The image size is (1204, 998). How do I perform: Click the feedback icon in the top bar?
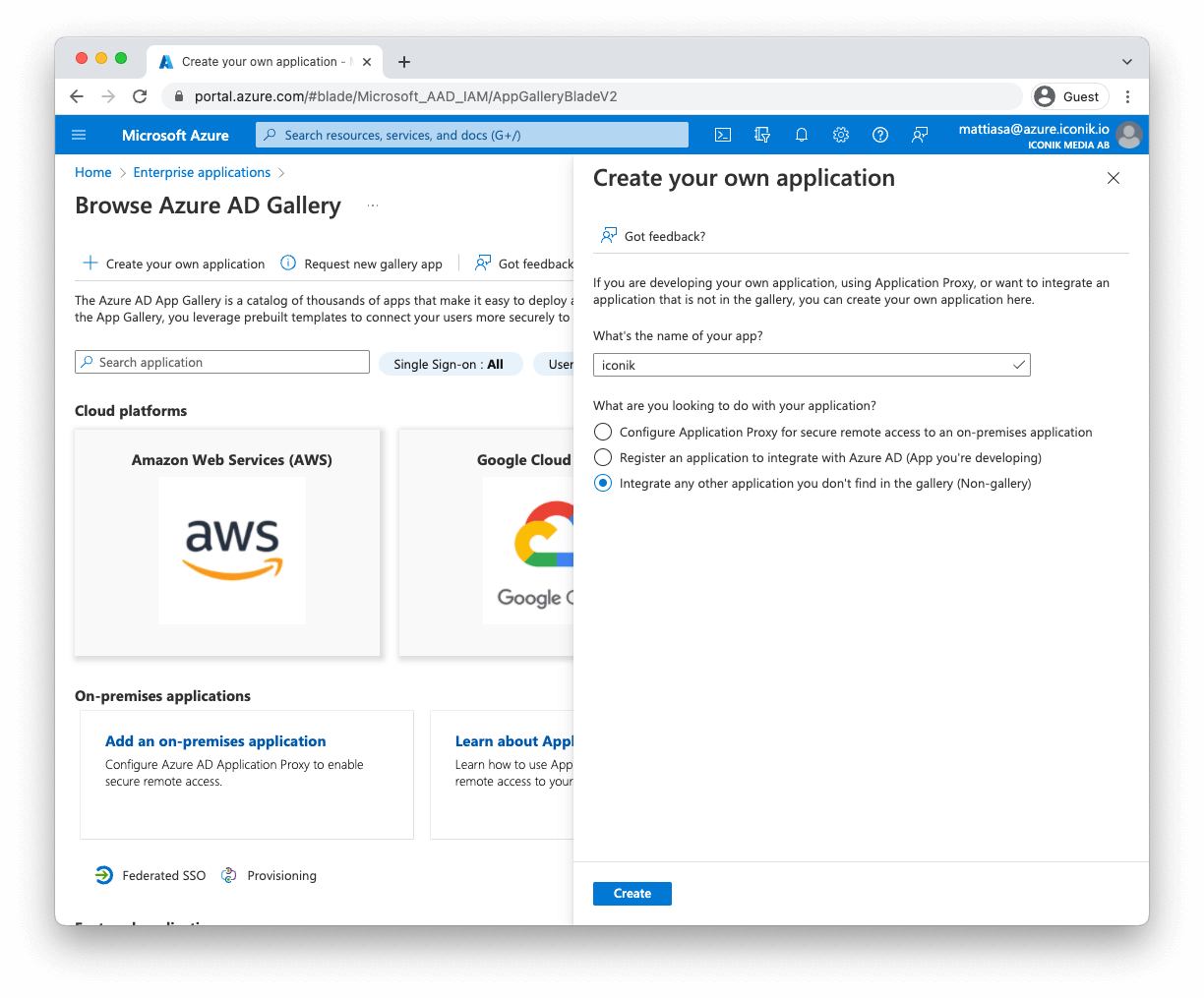[920, 135]
